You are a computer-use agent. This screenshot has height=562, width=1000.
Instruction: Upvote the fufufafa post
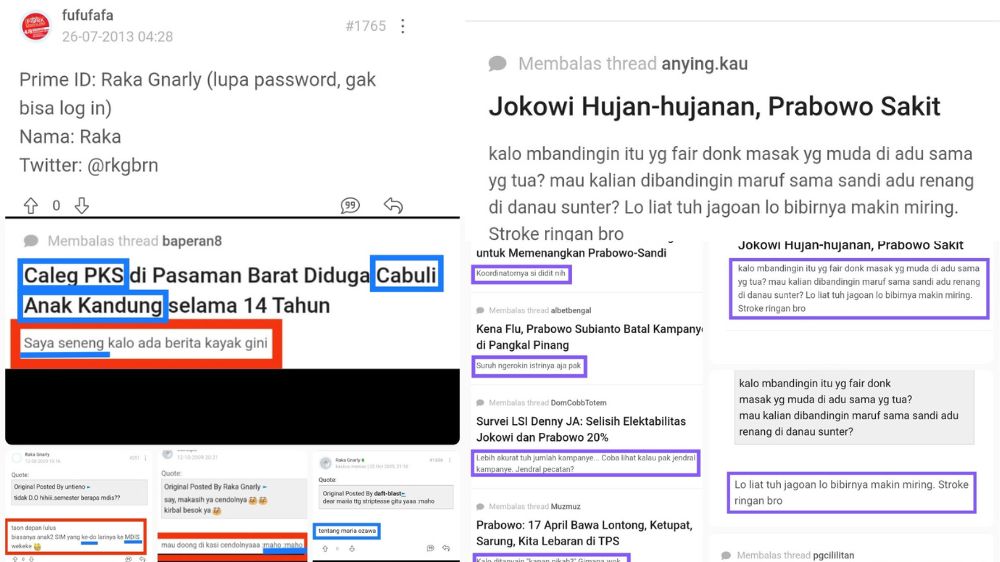(x=30, y=205)
